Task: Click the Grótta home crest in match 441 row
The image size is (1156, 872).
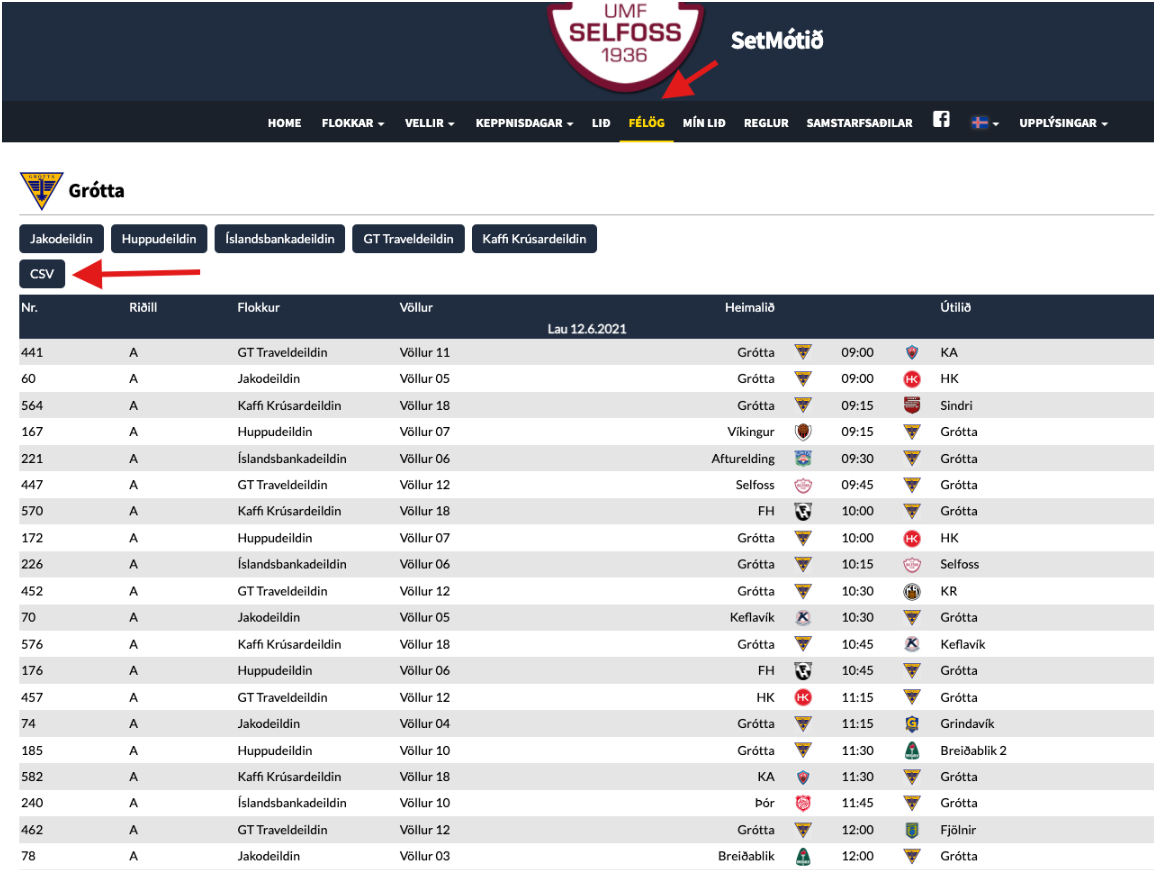Action: click(803, 352)
